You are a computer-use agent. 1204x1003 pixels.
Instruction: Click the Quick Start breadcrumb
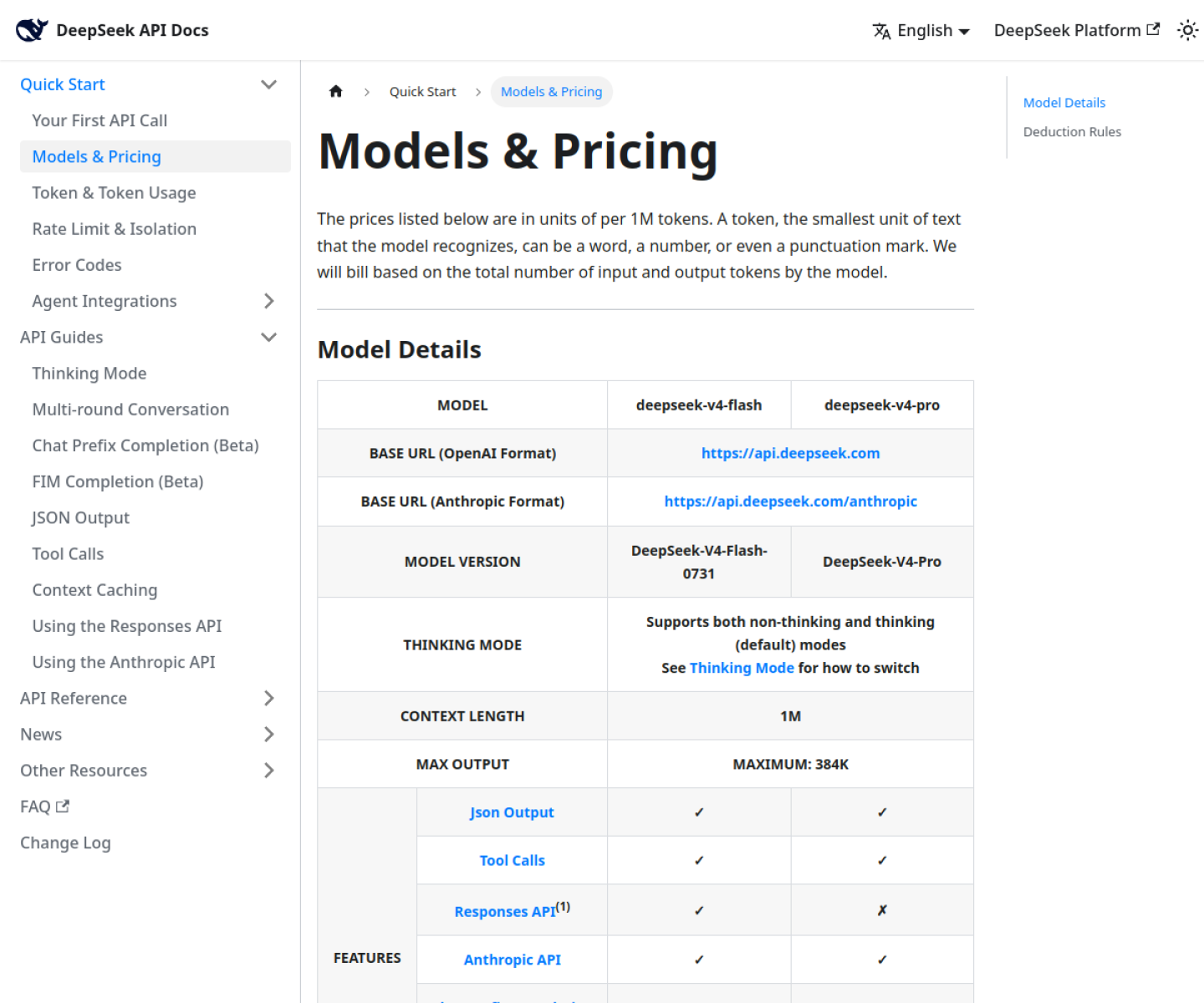click(422, 92)
